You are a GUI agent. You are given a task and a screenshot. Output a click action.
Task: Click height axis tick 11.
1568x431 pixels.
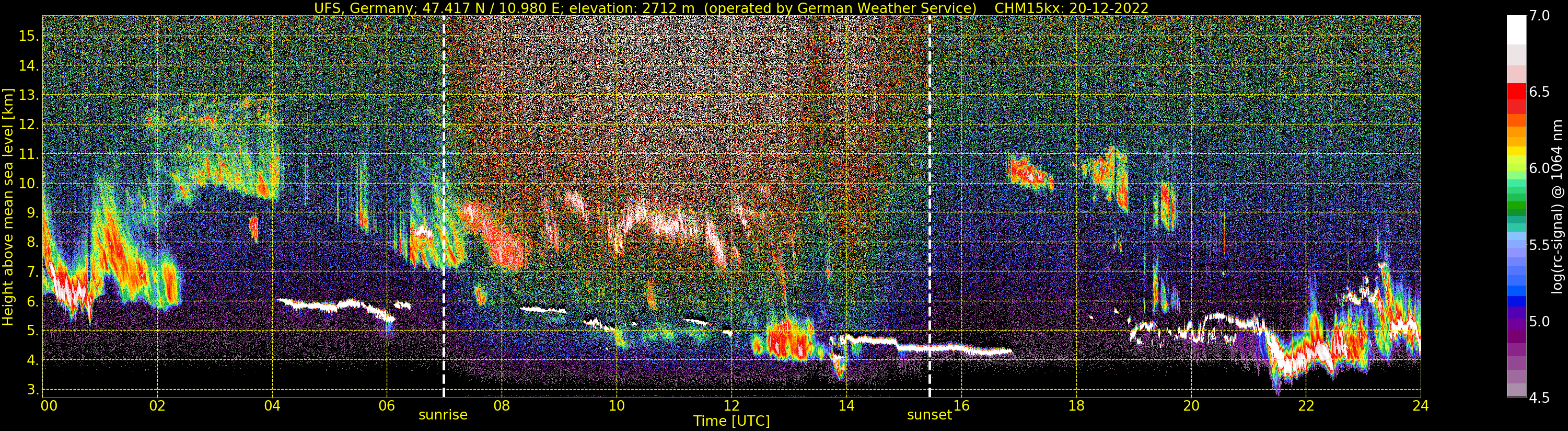(28, 154)
